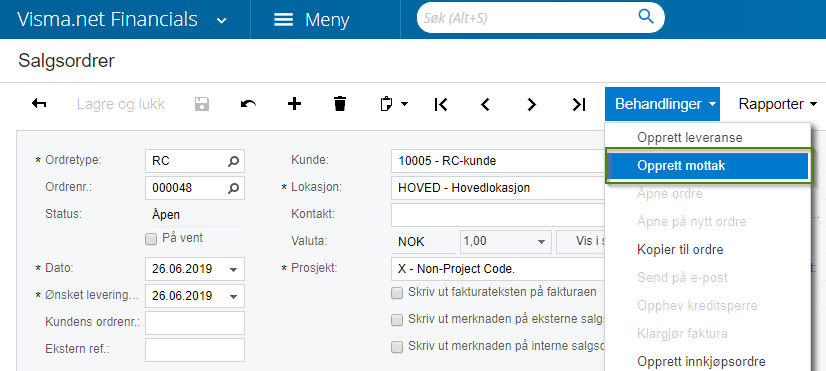Screen dimensions: 826x371
Task: Click Send på e-post menu item
Action: [682, 277]
